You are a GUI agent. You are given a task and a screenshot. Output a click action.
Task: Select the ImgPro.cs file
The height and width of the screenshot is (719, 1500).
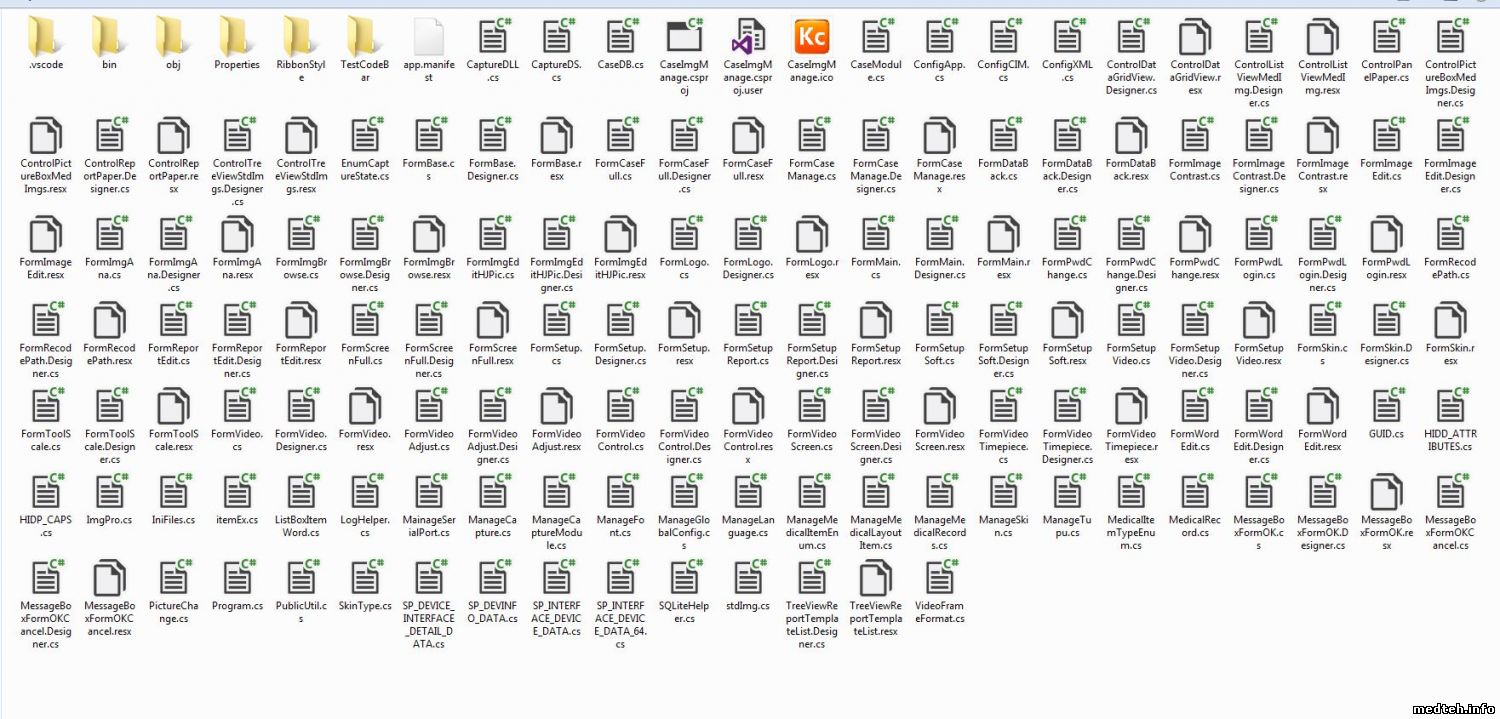(110, 493)
